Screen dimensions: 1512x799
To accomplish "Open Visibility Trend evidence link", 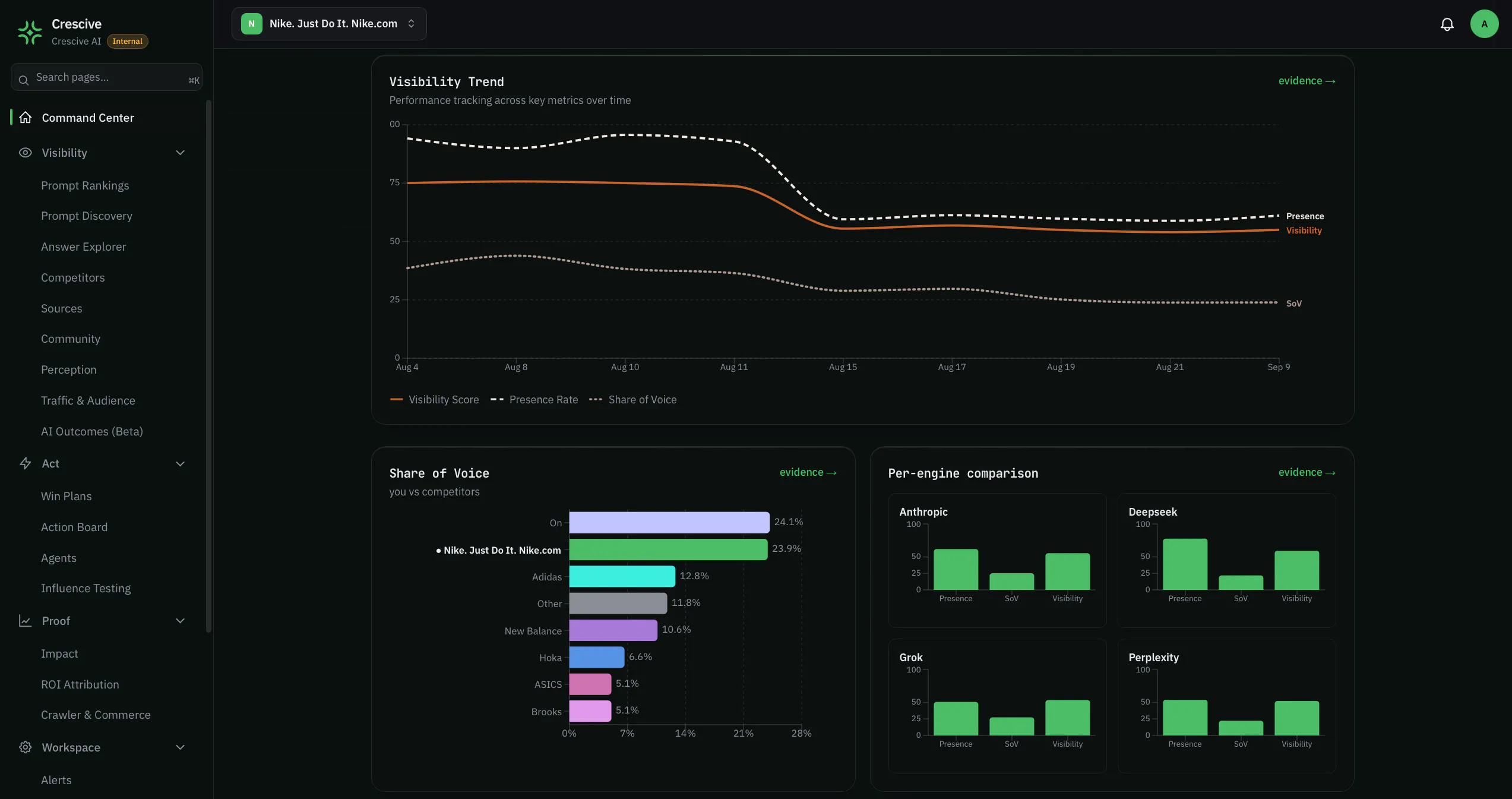I will click(1307, 81).
